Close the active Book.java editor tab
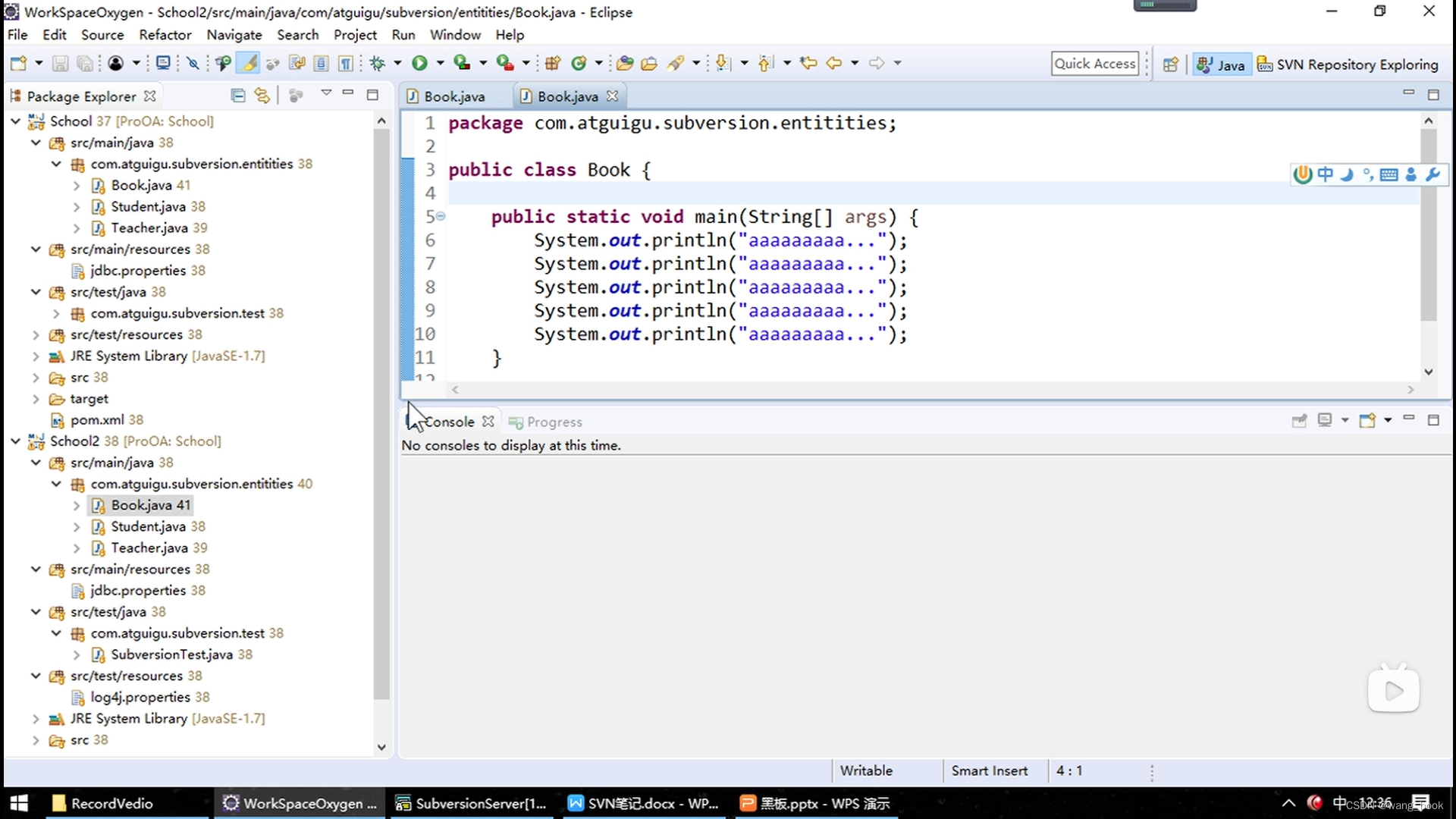Viewport: 1456px width, 819px height. 613,96
